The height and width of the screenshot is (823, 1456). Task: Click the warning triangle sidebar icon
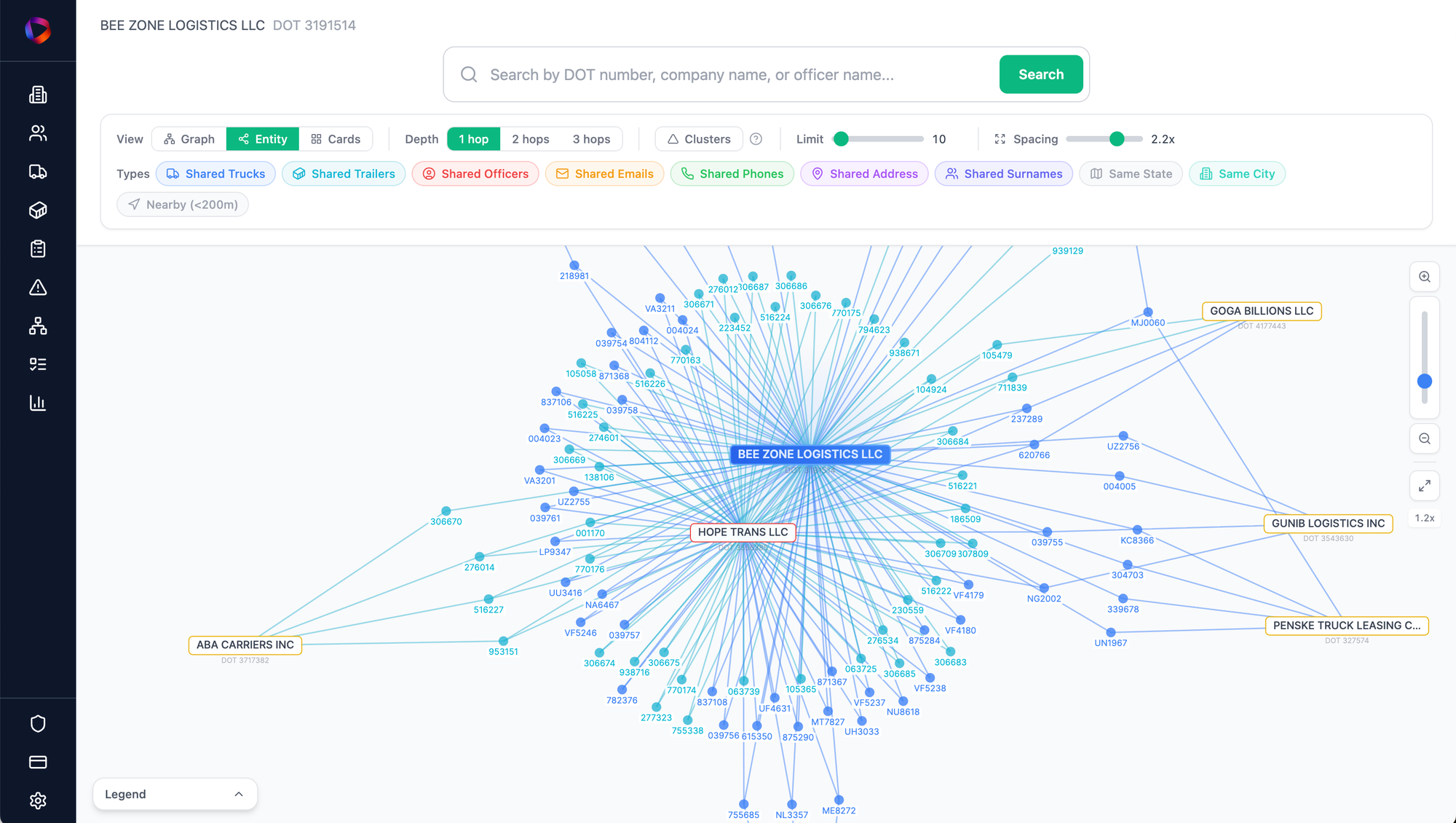[x=38, y=288]
